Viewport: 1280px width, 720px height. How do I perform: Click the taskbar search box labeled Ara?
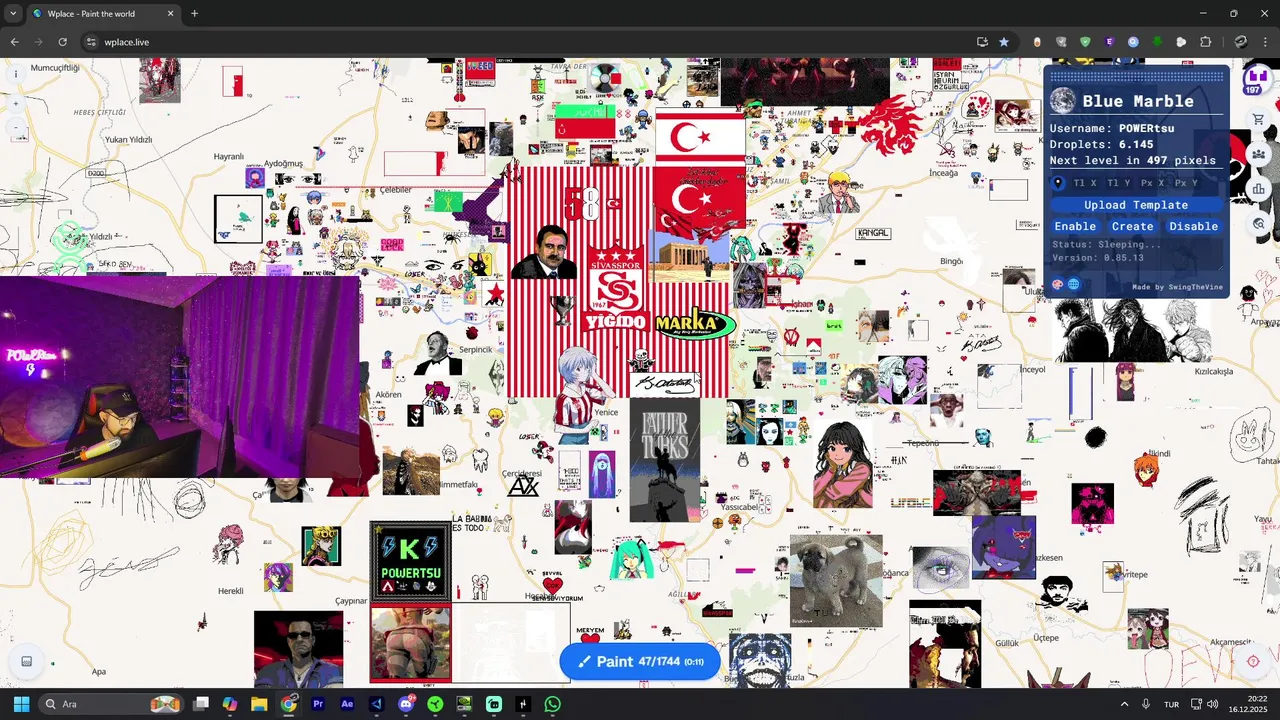(110, 704)
